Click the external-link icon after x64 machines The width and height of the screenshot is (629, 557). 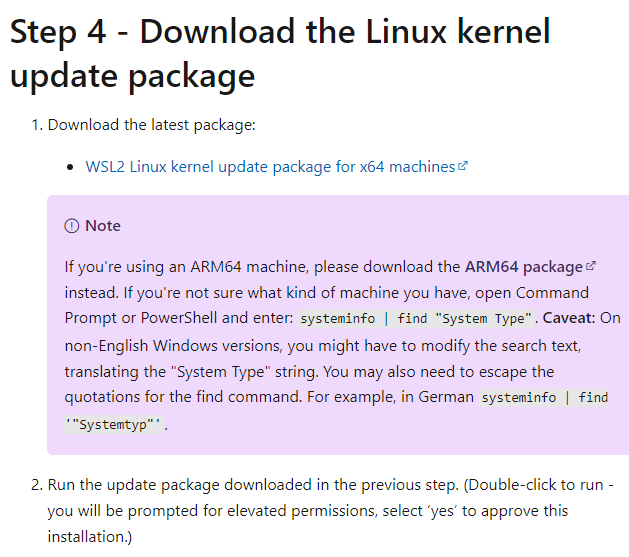point(463,166)
